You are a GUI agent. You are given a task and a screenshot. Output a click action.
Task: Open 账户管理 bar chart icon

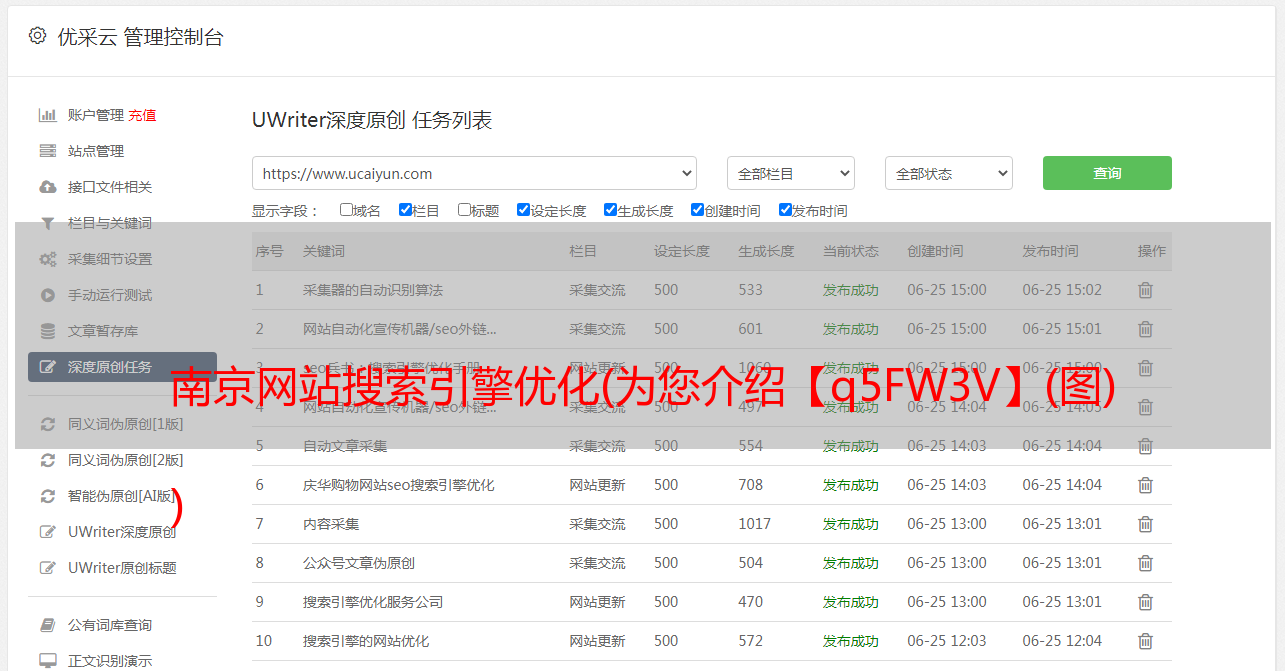click(47, 115)
